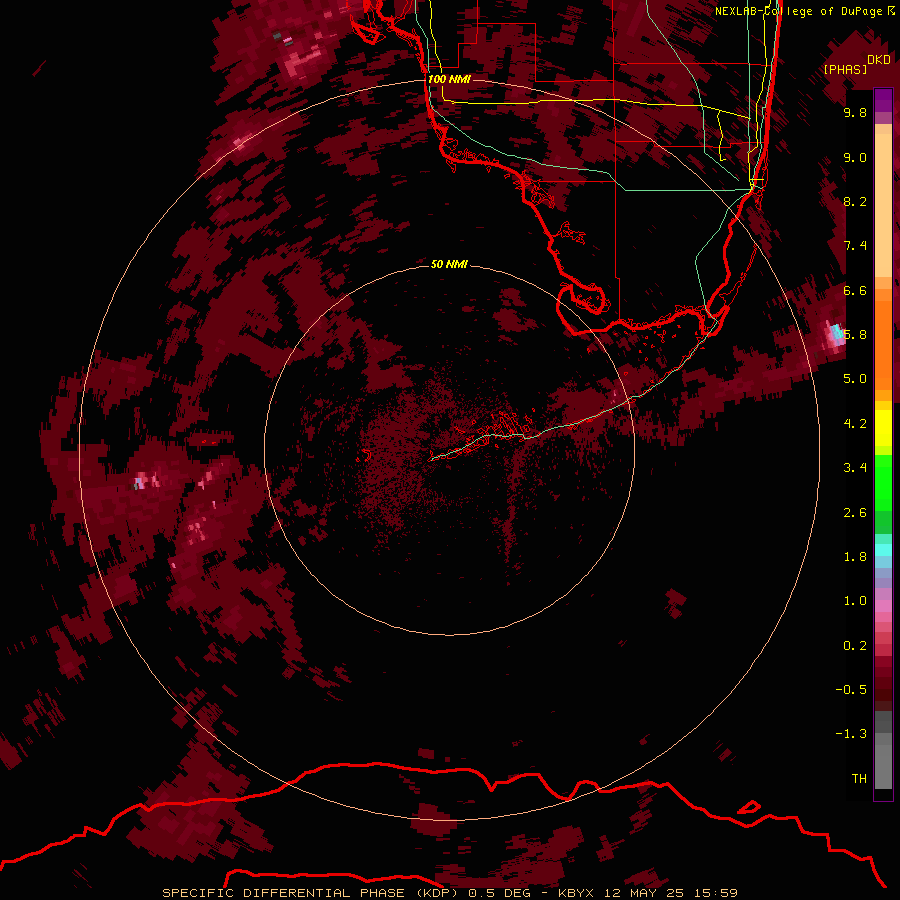Click the 7.4 value on color scale
This screenshot has width=900, height=900.
[x=855, y=246]
